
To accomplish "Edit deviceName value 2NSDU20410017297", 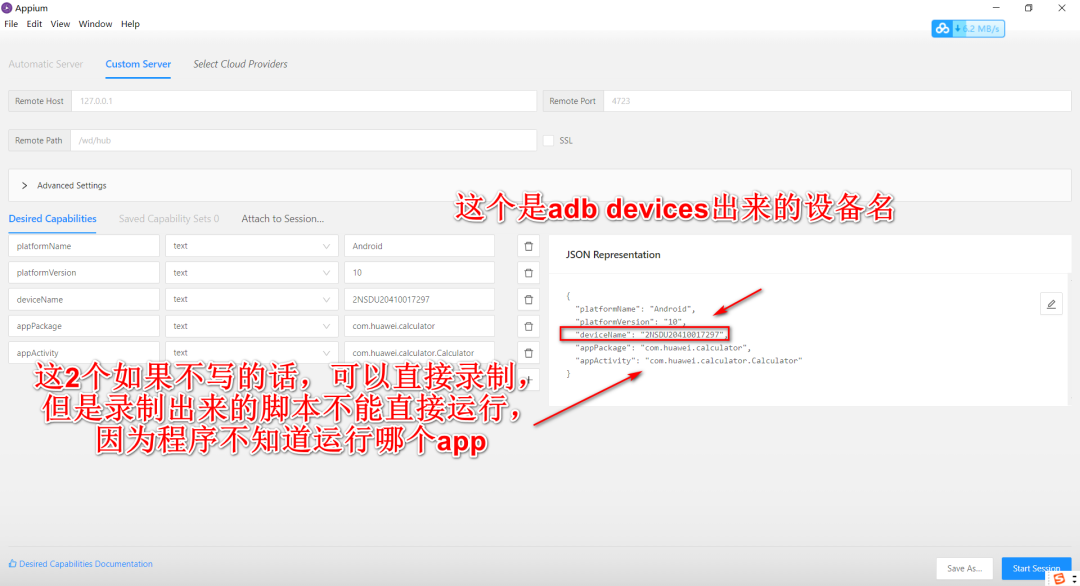I will coord(419,300).
